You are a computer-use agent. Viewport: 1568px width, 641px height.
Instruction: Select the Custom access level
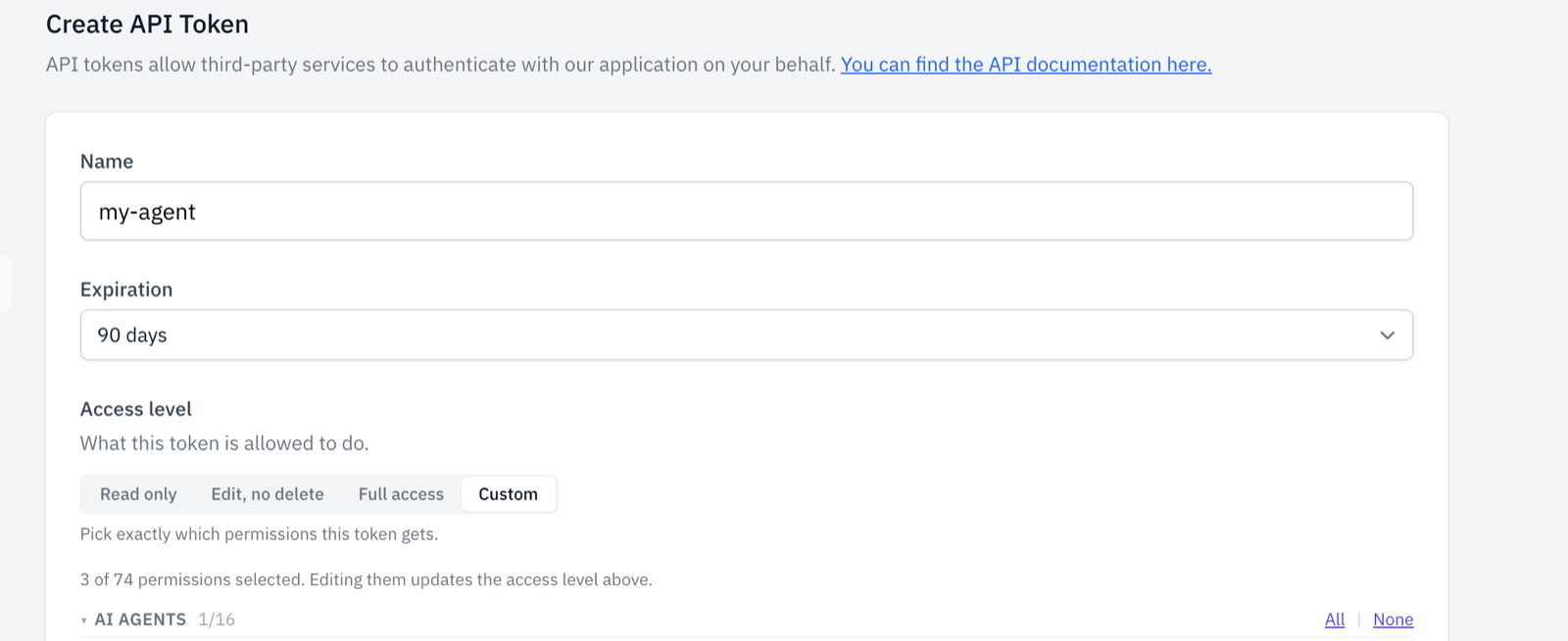[509, 494]
